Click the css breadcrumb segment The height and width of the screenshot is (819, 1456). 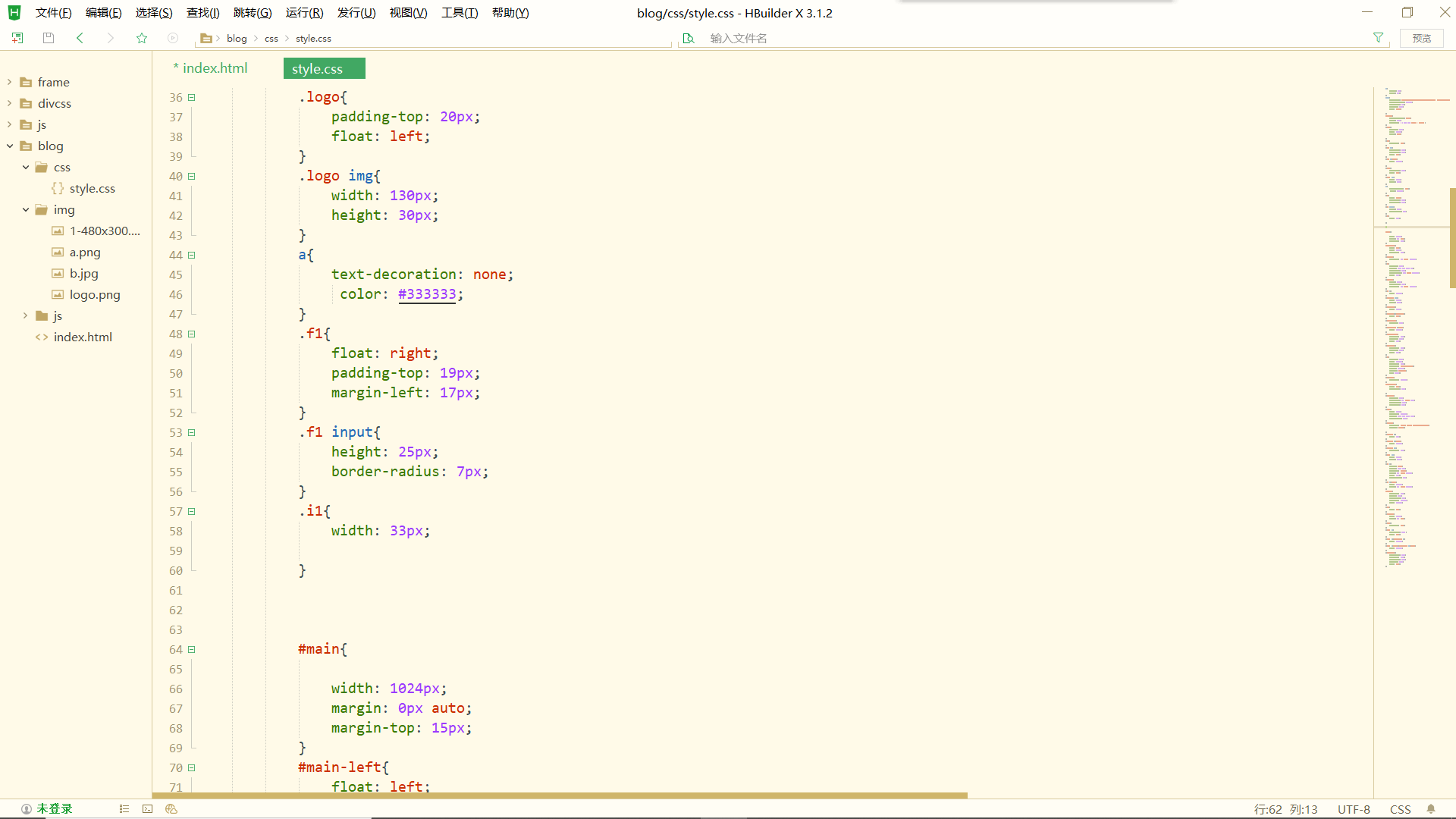pos(271,38)
